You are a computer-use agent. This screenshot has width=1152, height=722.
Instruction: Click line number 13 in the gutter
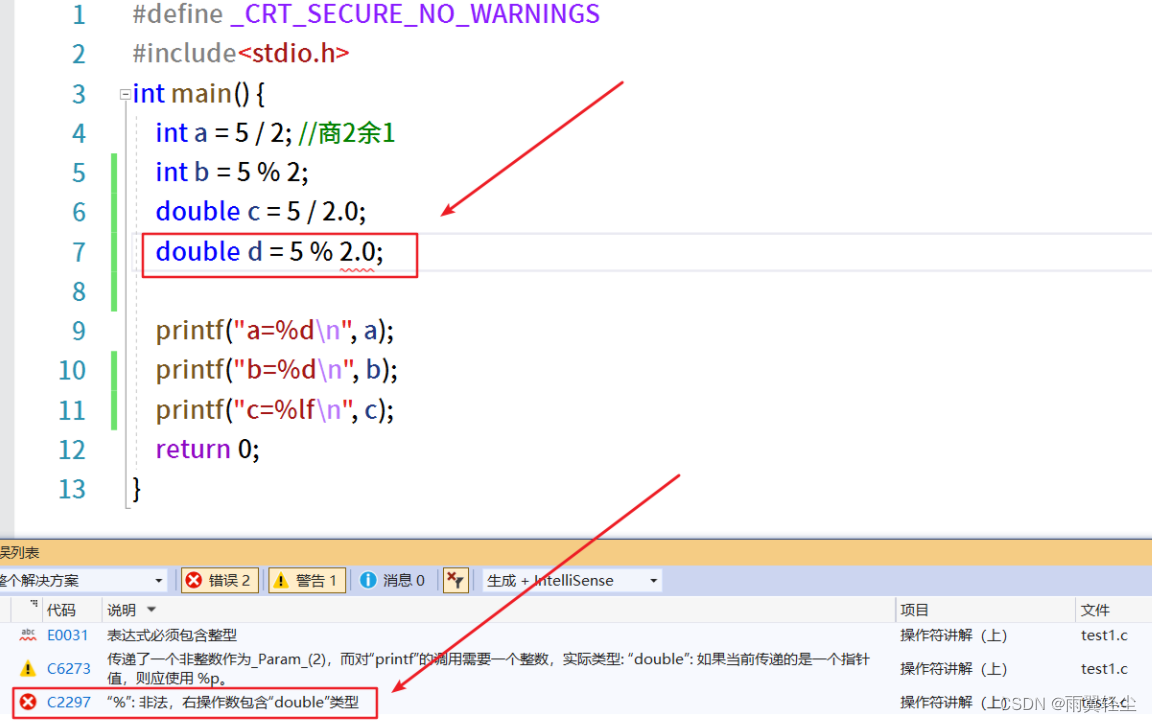click(72, 489)
